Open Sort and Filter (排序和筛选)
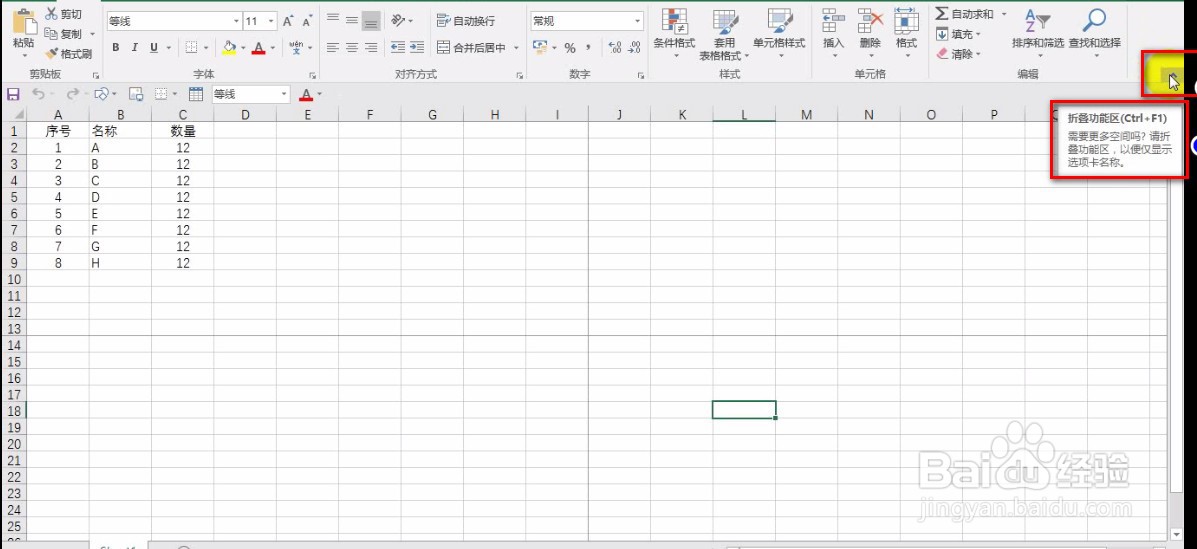 [x=1038, y=31]
